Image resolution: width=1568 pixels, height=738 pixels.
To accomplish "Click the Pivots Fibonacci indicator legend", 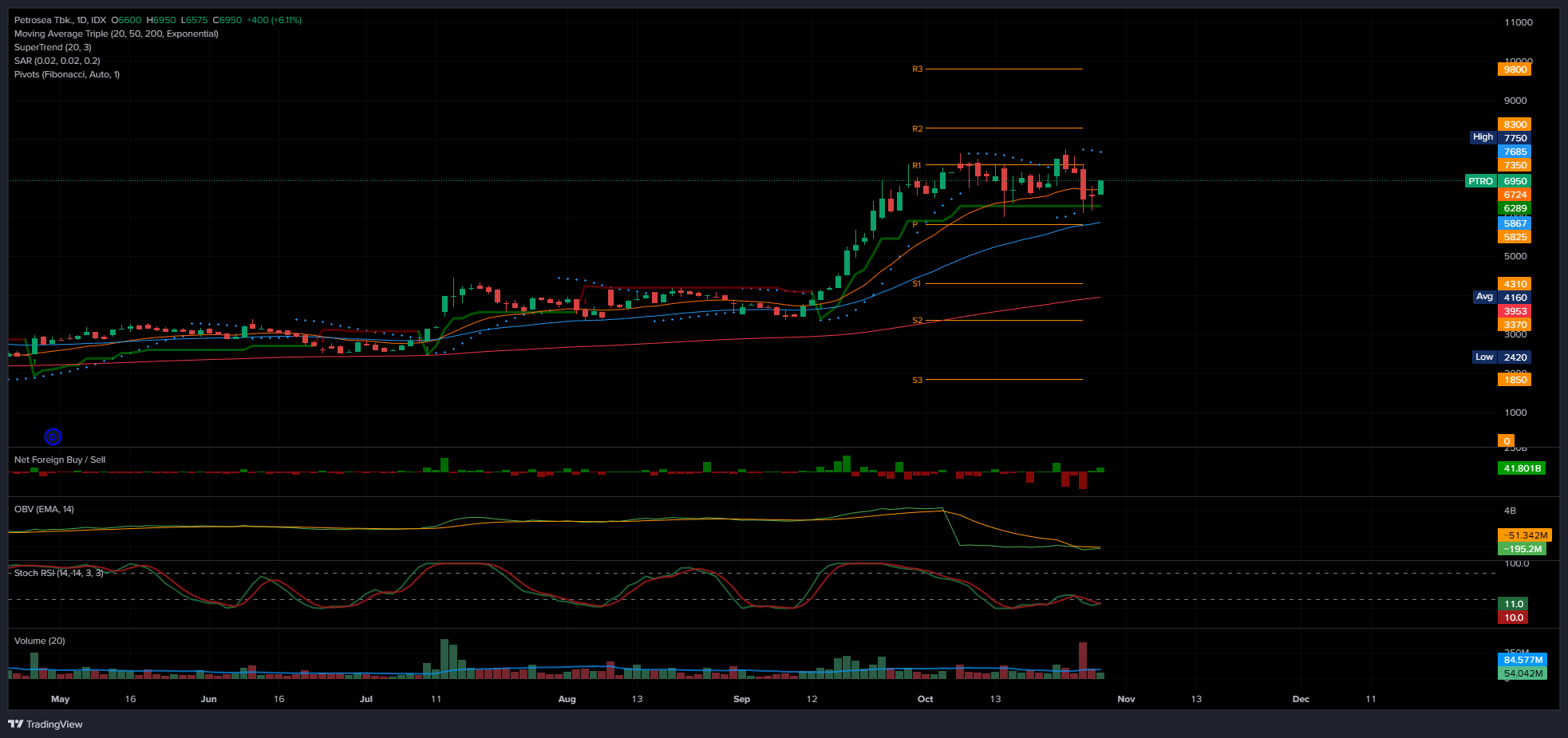I will (x=66, y=74).
